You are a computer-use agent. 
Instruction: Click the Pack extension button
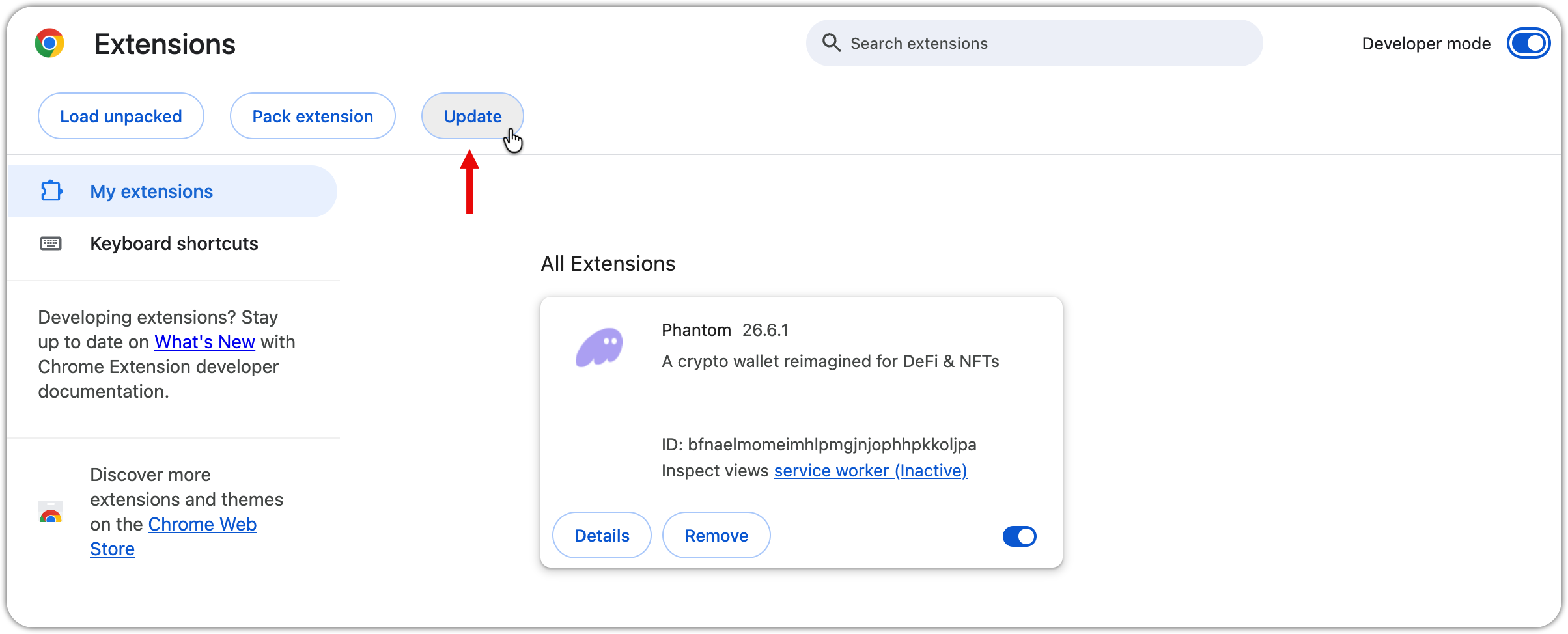point(313,116)
